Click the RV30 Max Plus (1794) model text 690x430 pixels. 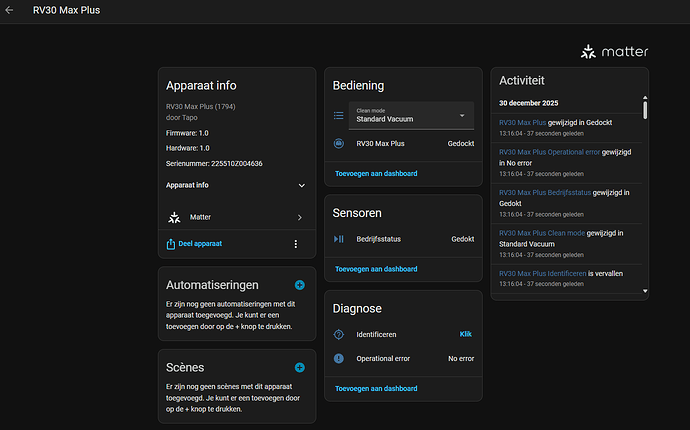[x=200, y=107]
